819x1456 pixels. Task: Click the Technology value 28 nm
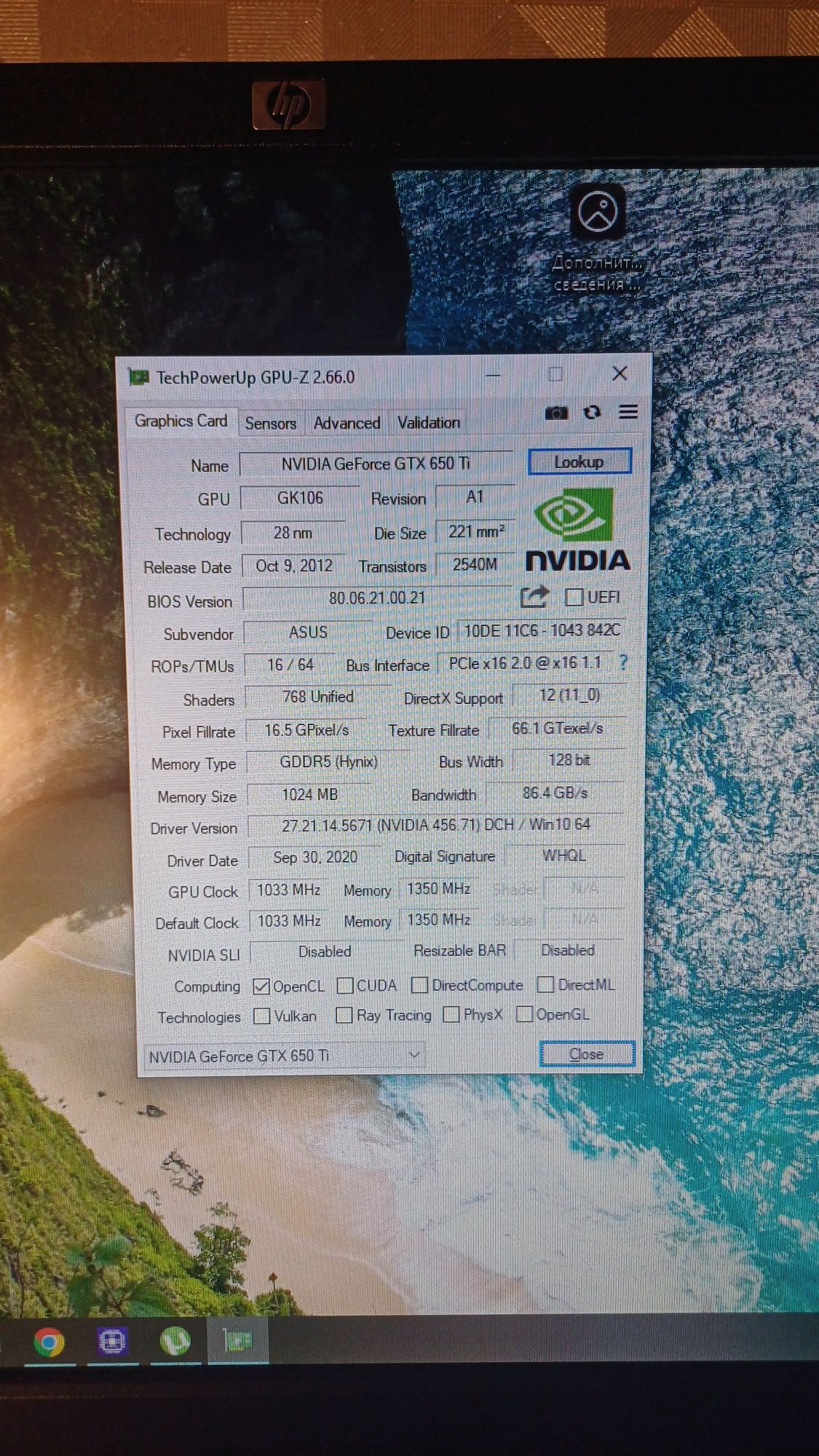293,532
